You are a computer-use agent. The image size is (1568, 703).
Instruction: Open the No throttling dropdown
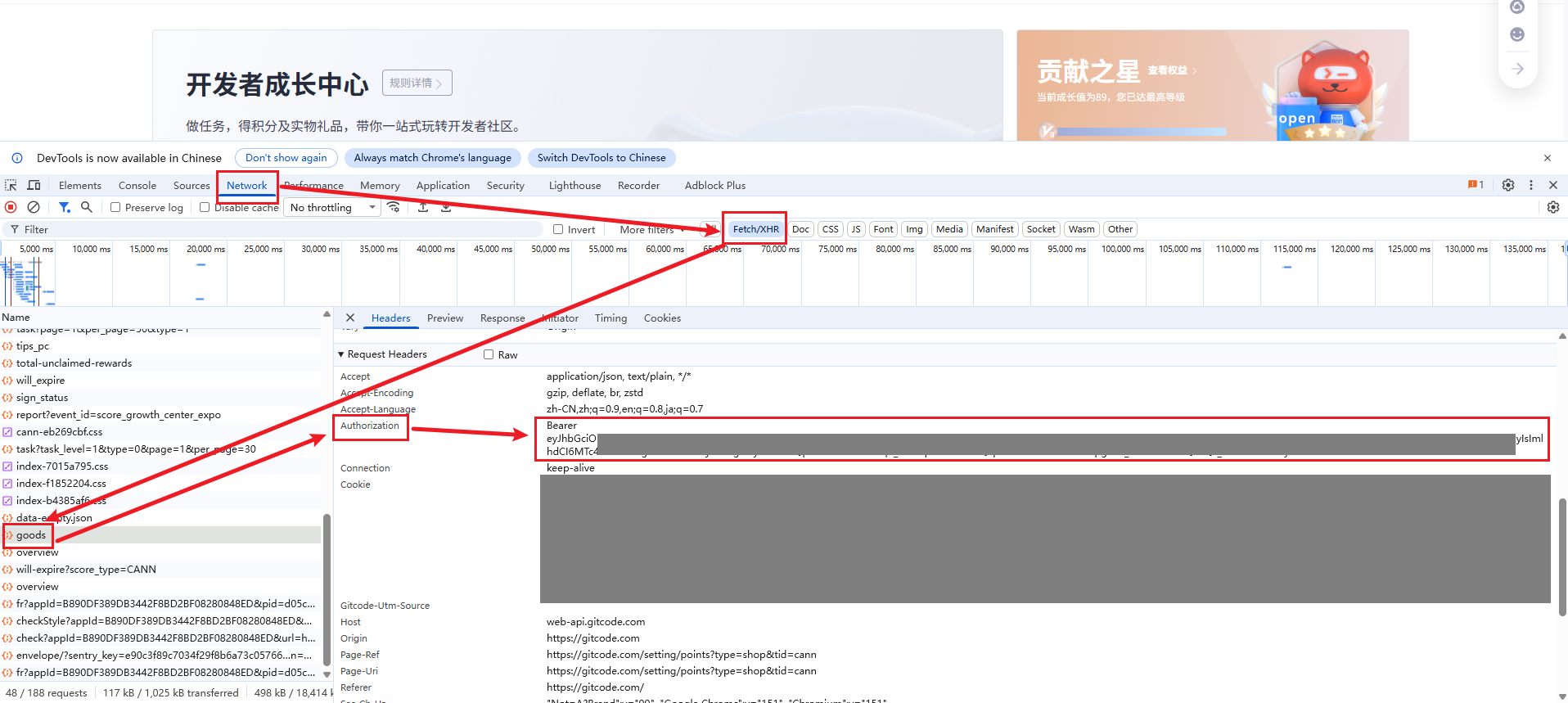coord(333,207)
